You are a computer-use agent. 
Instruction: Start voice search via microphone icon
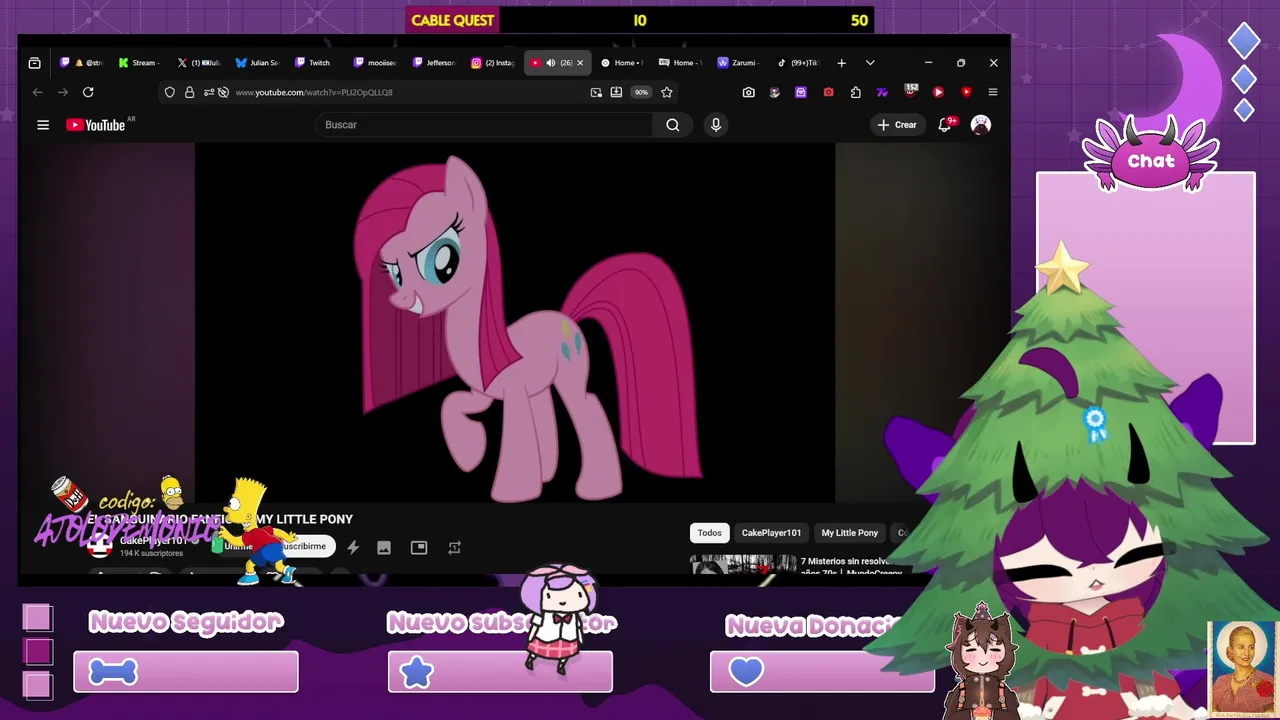pos(716,125)
